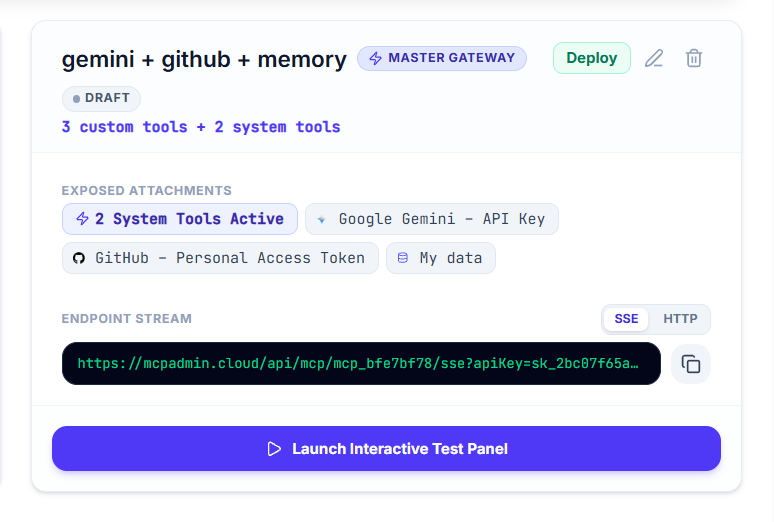This screenshot has height=522, width=774.
Task: Launch Interactive Test Panel
Action: 386,448
